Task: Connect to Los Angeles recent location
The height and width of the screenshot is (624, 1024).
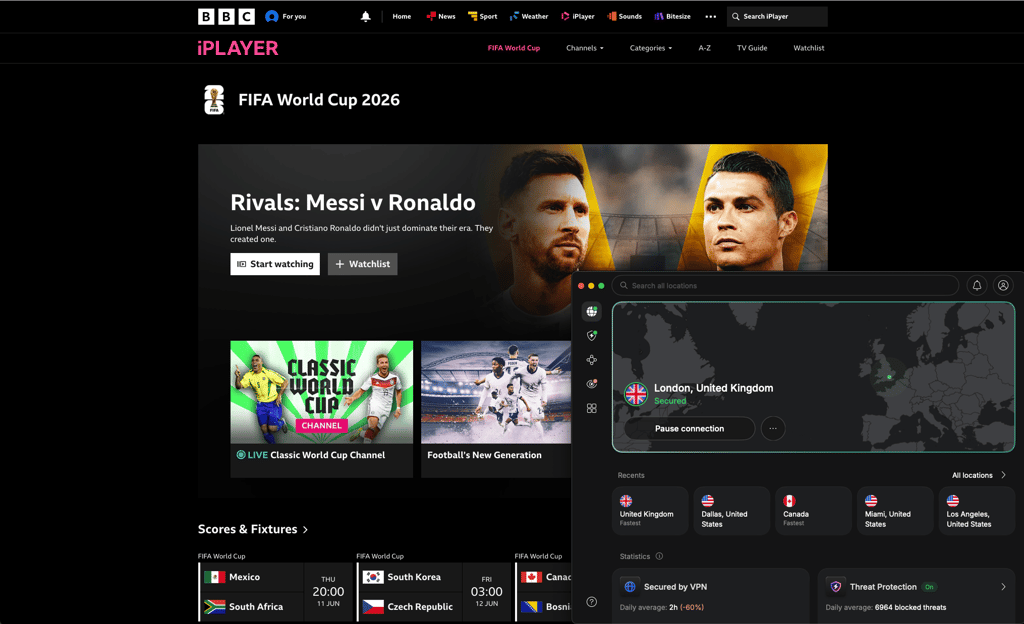Action: click(x=977, y=510)
